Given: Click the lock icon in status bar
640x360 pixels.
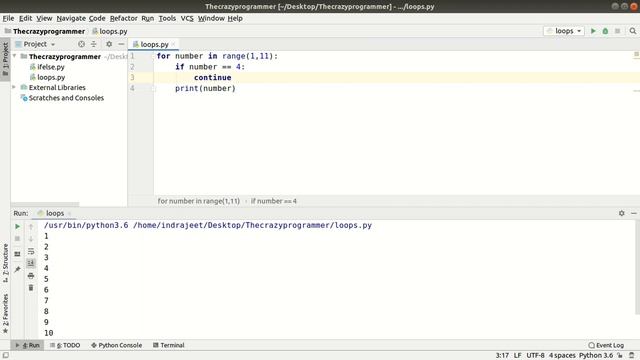Looking at the screenshot, I should [620, 356].
